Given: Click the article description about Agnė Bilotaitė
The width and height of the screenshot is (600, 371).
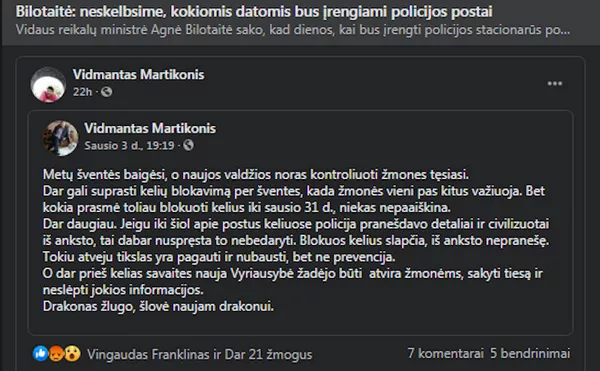Looking at the screenshot, I should coord(293,30).
